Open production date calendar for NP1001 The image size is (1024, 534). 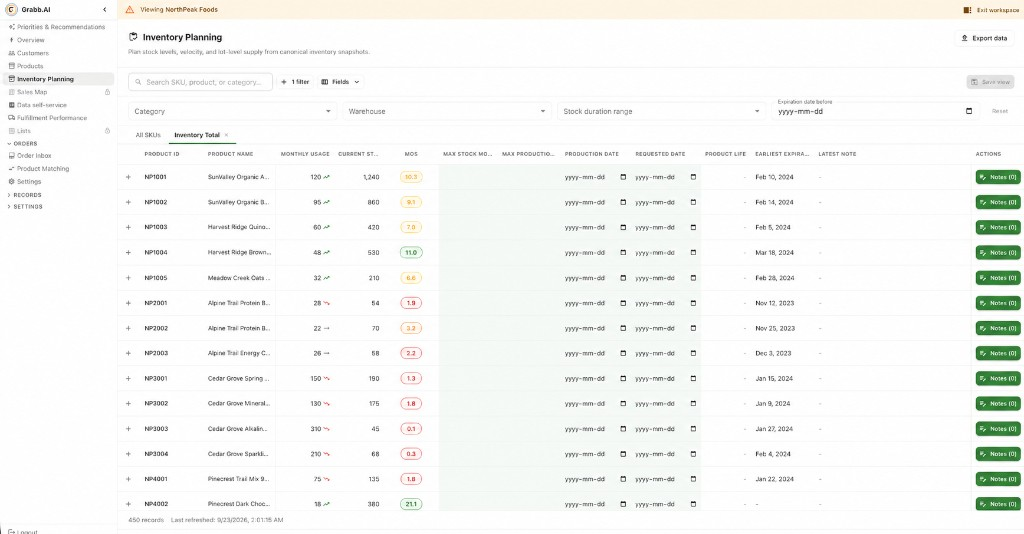[x=622, y=177]
